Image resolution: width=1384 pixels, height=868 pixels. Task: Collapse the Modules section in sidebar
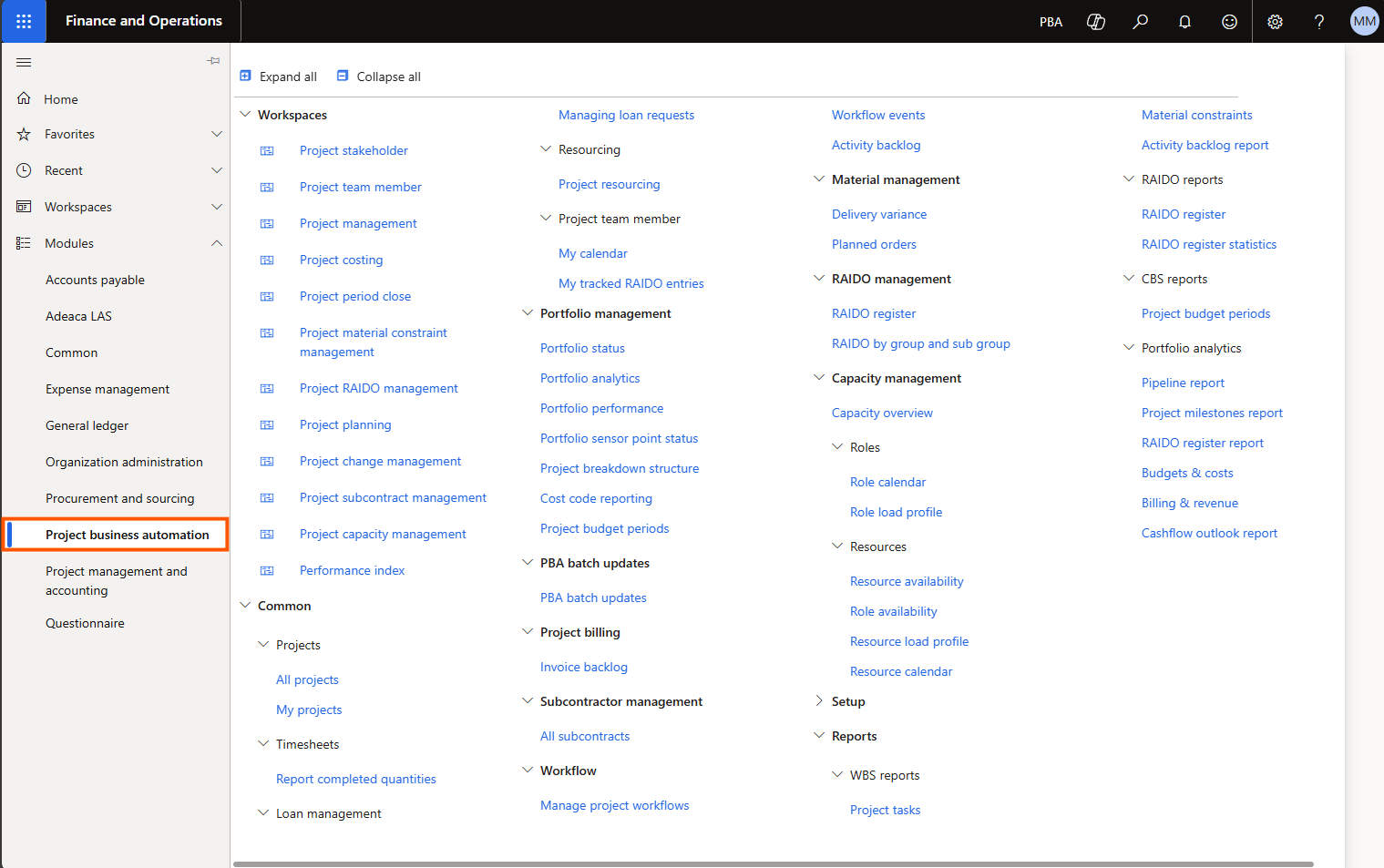coord(217,243)
